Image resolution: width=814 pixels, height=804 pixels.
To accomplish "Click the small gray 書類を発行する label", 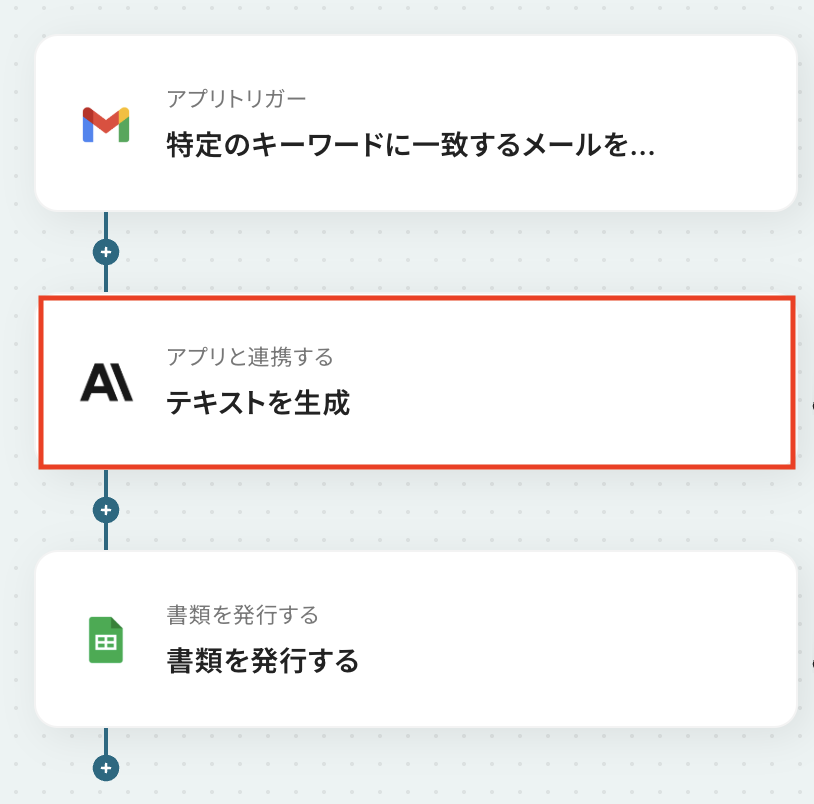I will tap(242, 614).
